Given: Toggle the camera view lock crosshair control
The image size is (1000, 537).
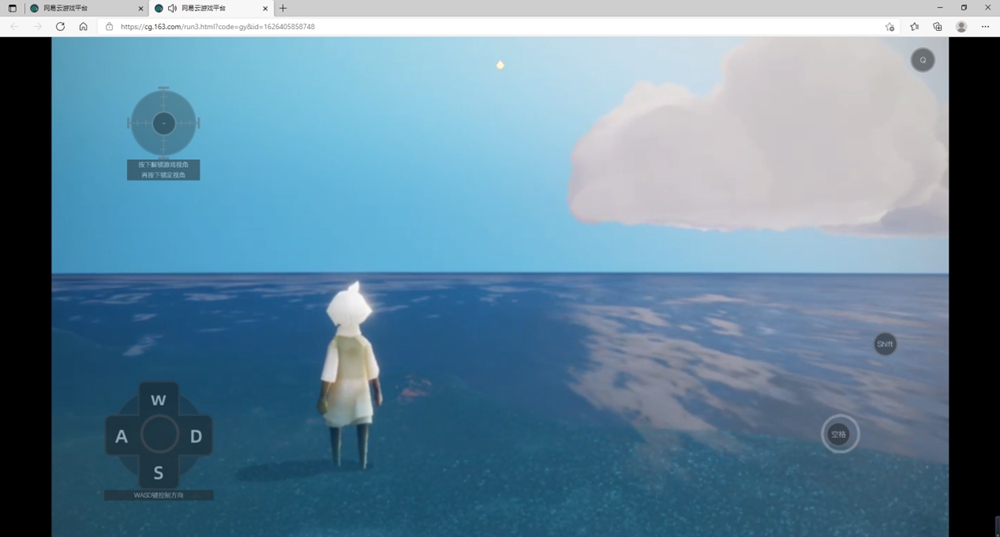Looking at the screenshot, I should coord(164,122).
